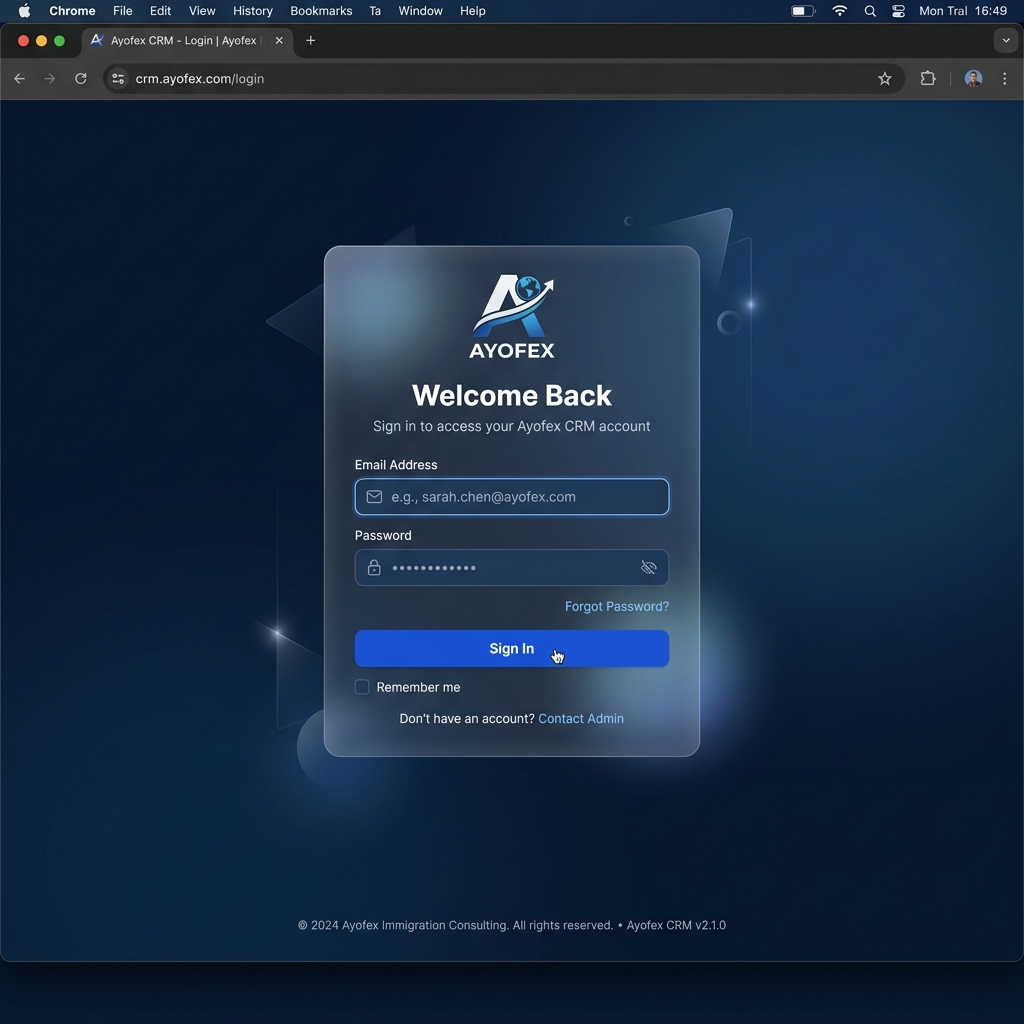Image resolution: width=1024 pixels, height=1024 pixels.
Task: Open a new browser tab
Action: [x=311, y=40]
